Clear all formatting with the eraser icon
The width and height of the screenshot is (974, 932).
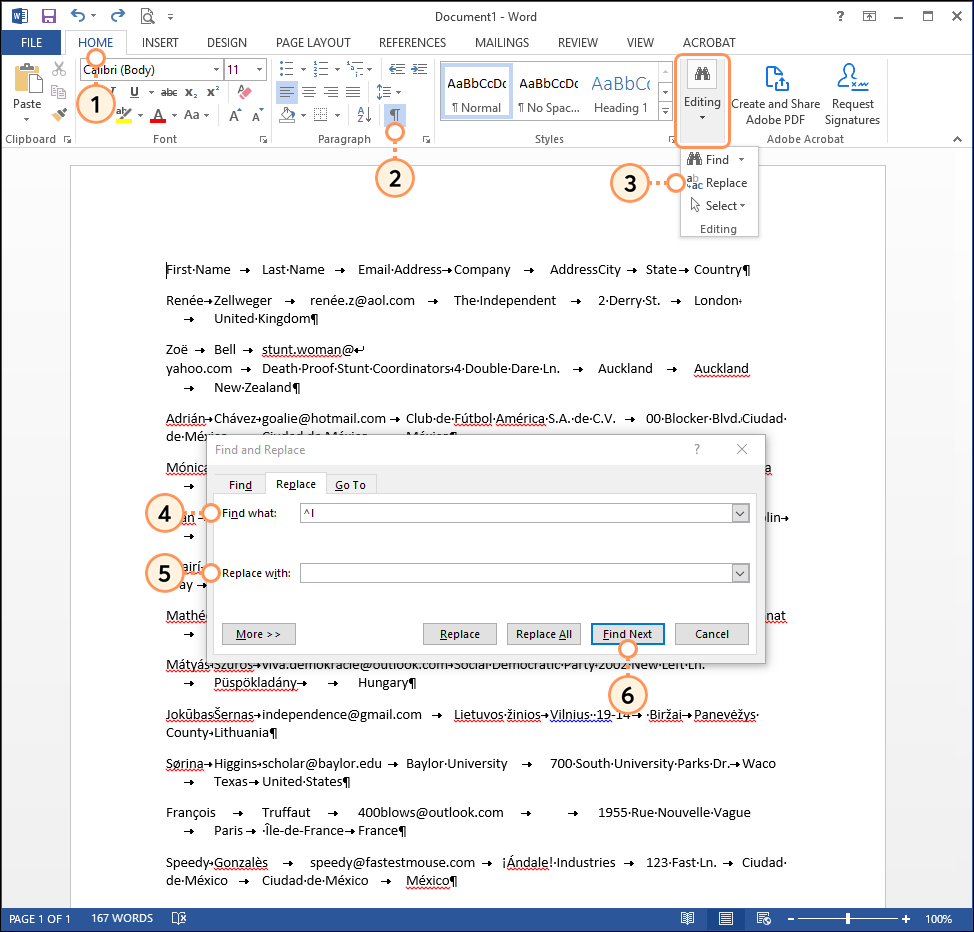tap(245, 91)
